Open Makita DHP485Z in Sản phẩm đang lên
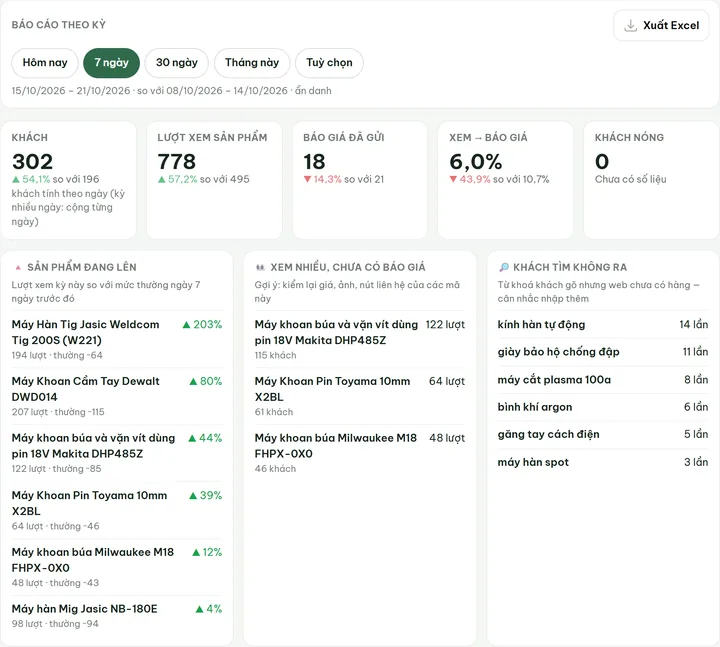Viewport: 720px width, 647px height. pos(117,453)
